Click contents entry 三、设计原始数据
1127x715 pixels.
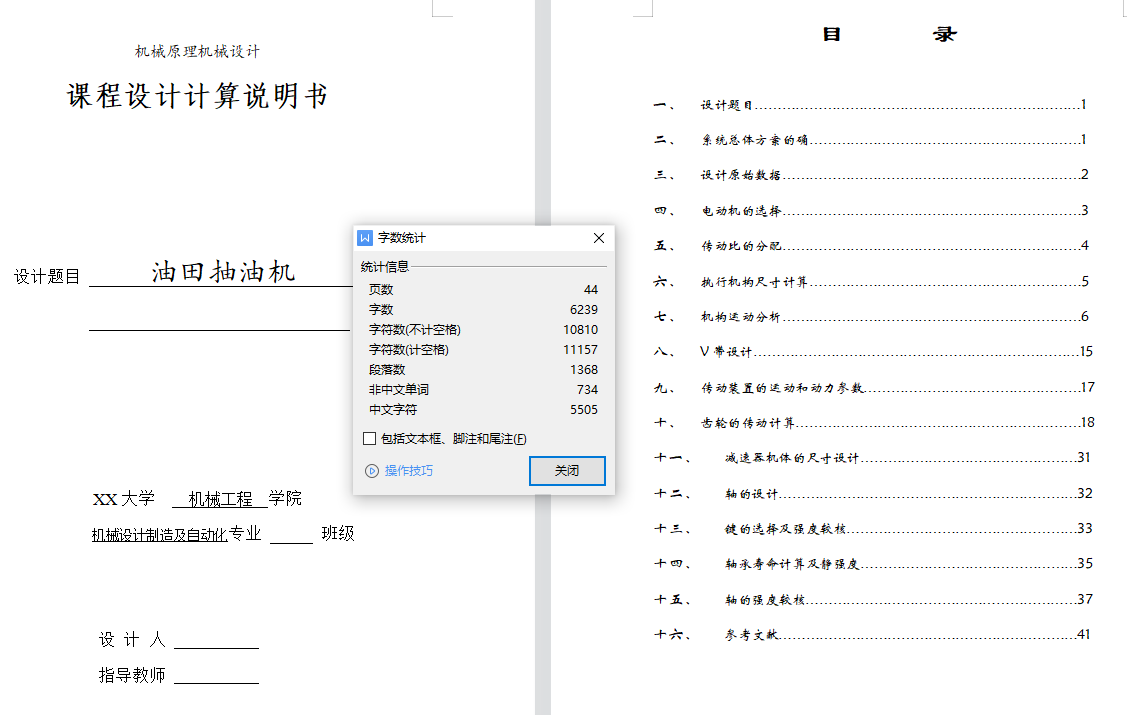pyautogui.click(x=870, y=175)
